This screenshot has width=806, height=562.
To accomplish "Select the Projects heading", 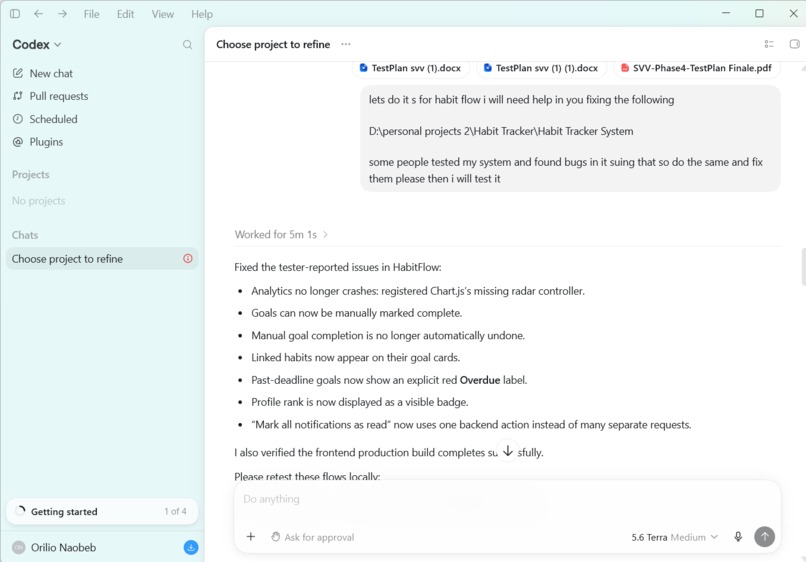I will [31, 175].
